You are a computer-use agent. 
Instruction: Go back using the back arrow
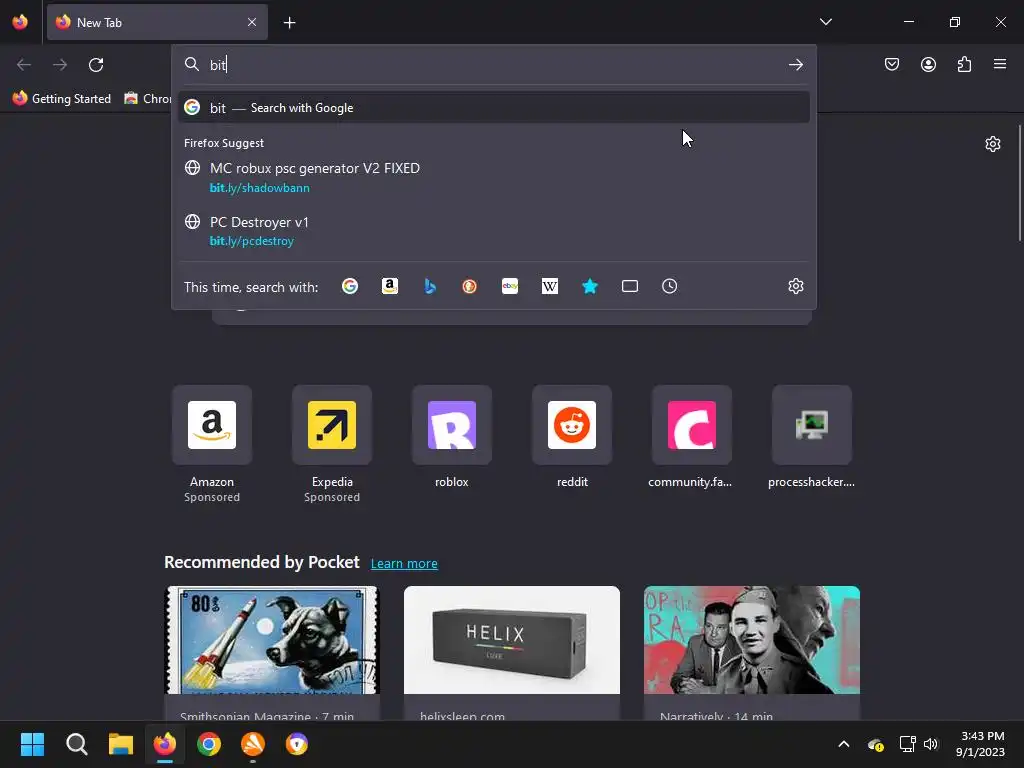24,65
